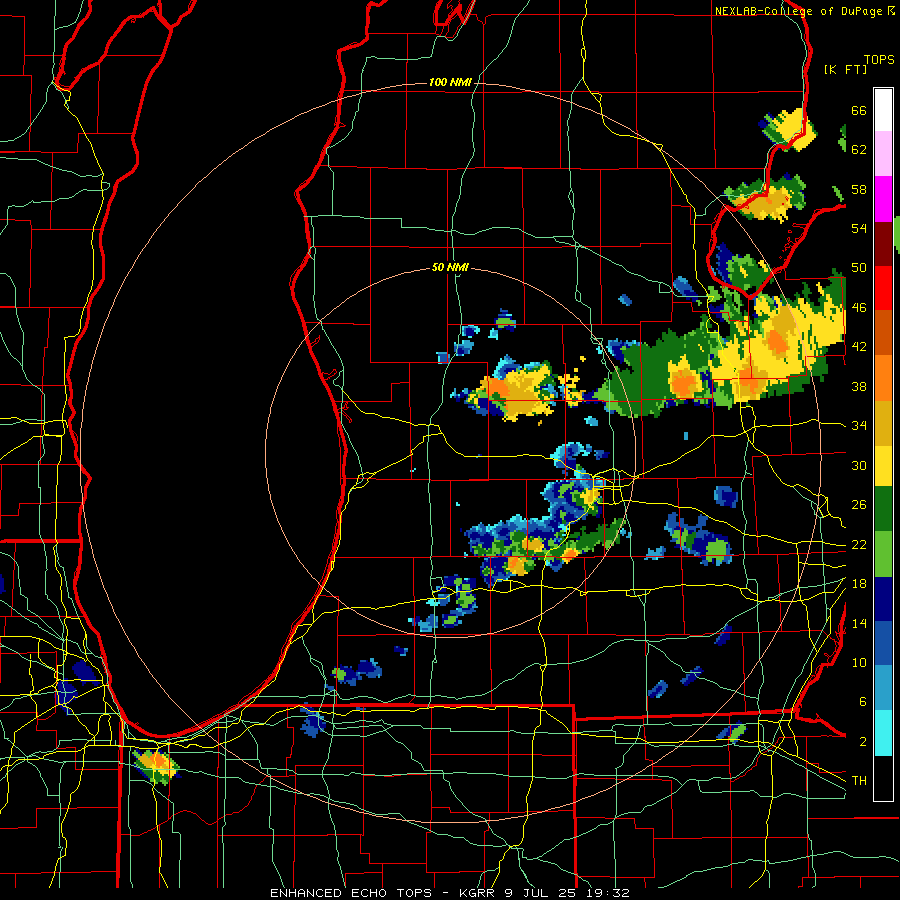This screenshot has height=900, width=900.
Task: Click the 66 value on the legend scale
Action: (x=859, y=110)
